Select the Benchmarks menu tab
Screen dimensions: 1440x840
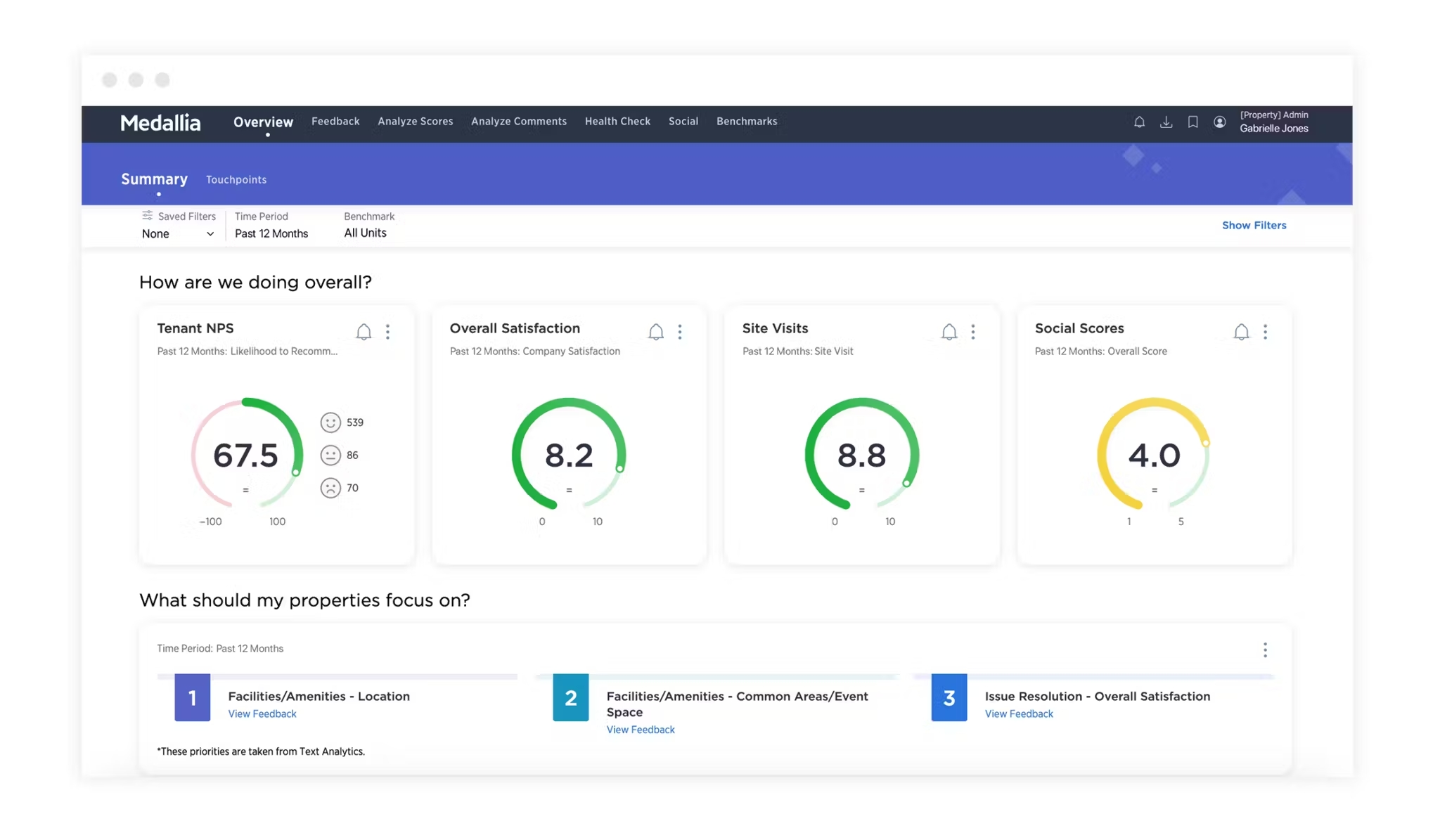pyautogui.click(x=746, y=121)
